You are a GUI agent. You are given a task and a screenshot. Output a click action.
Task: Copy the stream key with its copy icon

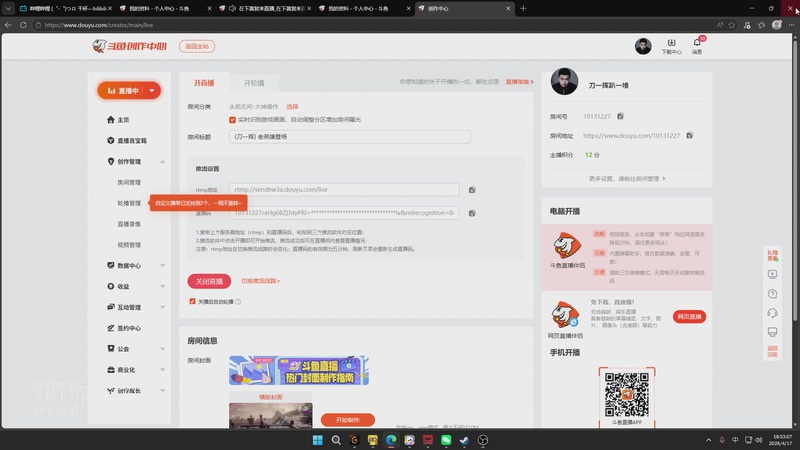pos(472,213)
